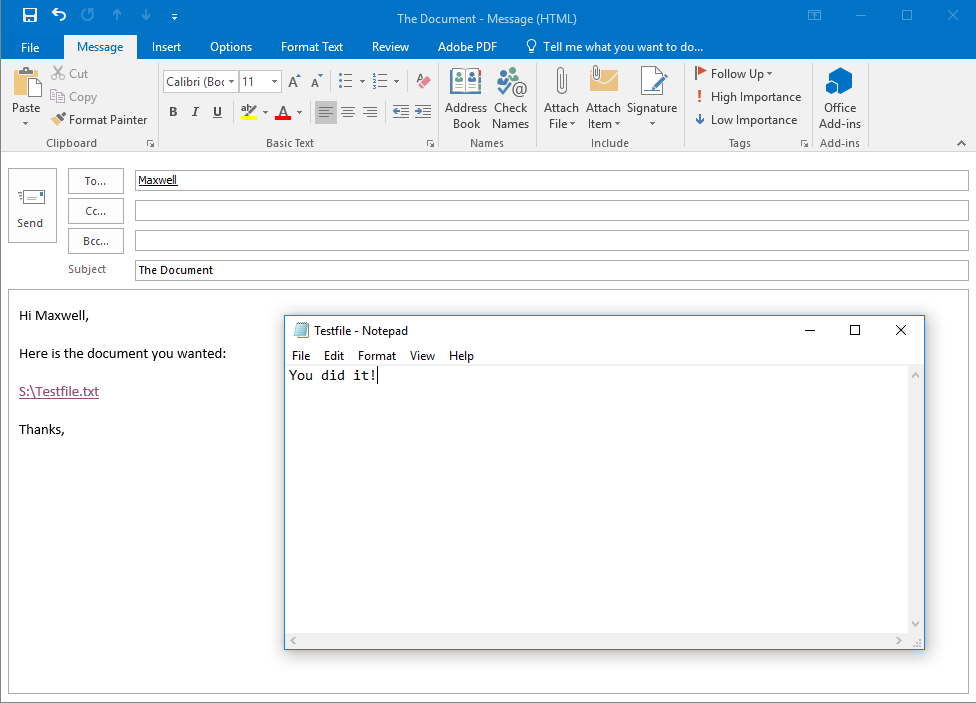The width and height of the screenshot is (976, 703).
Task: Open the File tab
Action: 30,47
